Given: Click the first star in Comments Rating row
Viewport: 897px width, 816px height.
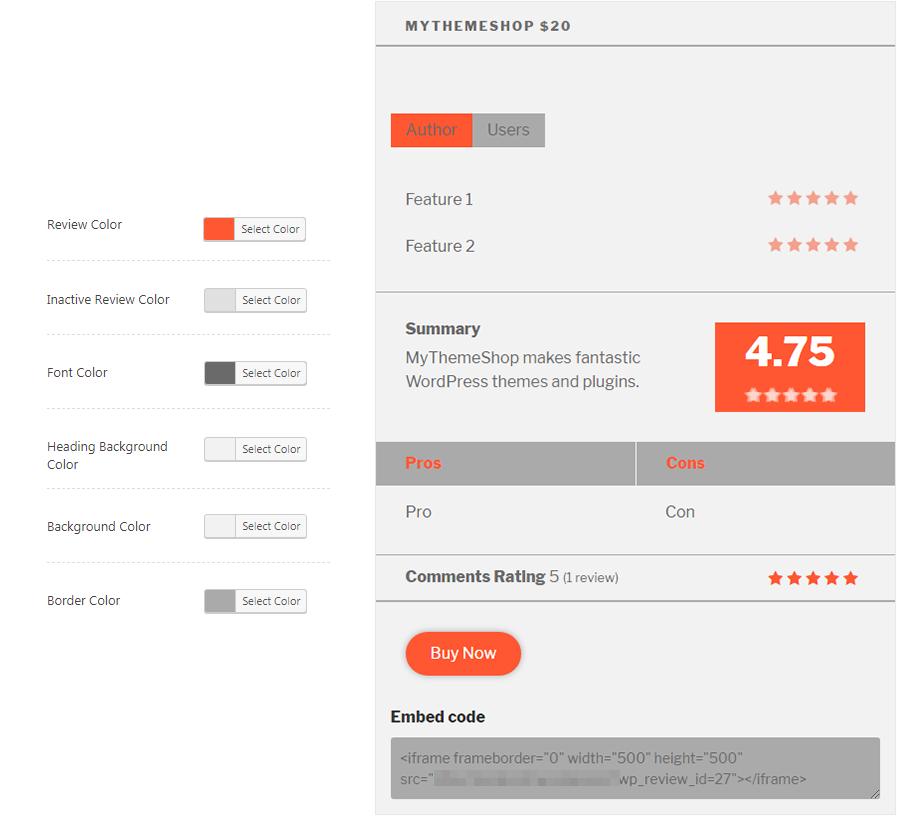Looking at the screenshot, I should (775, 578).
